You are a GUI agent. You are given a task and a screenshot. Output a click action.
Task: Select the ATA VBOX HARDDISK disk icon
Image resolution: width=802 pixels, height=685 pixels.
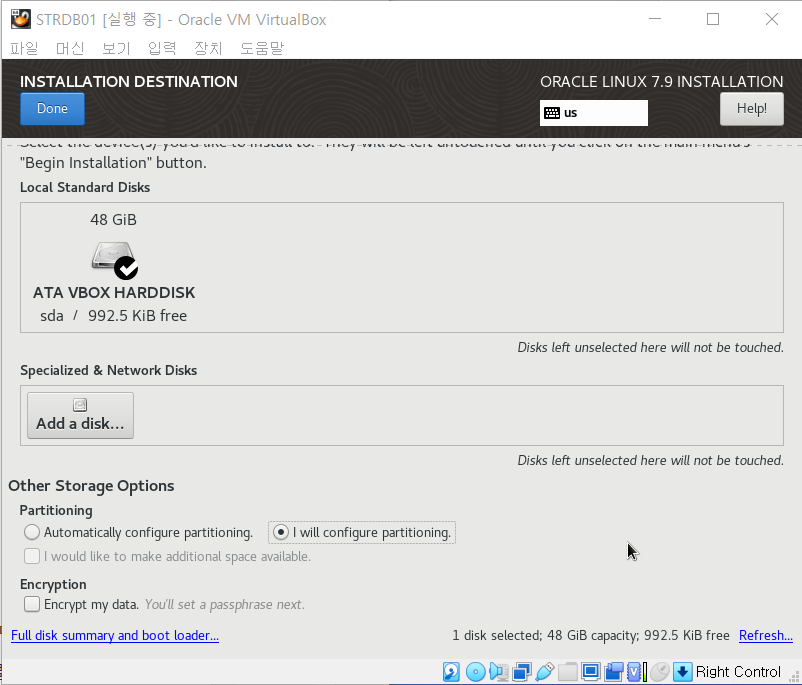(115, 260)
